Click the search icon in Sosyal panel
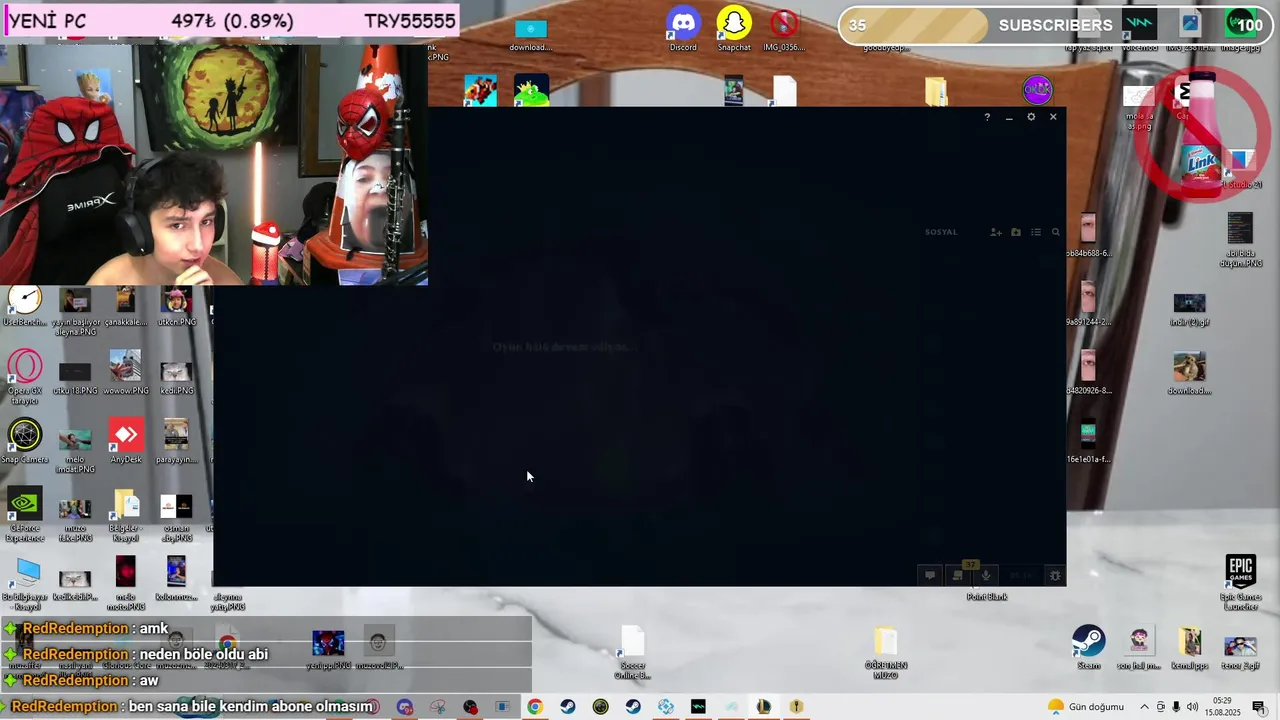 pos(1056,232)
